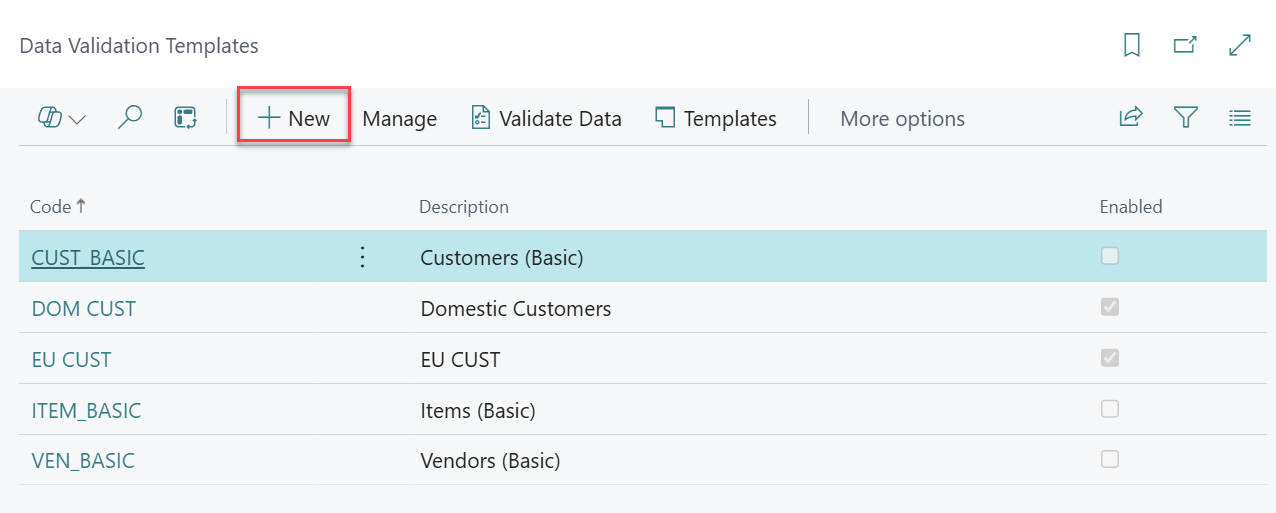Image resolution: width=1276 pixels, height=513 pixels.
Task: Open the ITEM_BASIC template link
Action: click(86, 410)
